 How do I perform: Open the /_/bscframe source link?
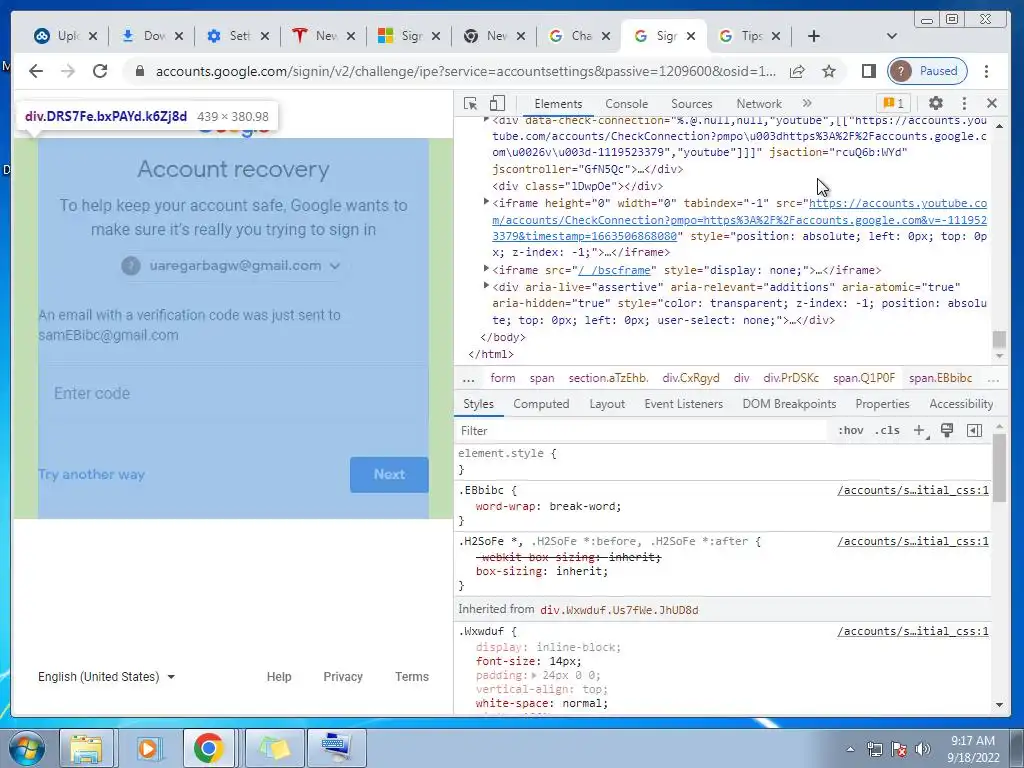[614, 270]
